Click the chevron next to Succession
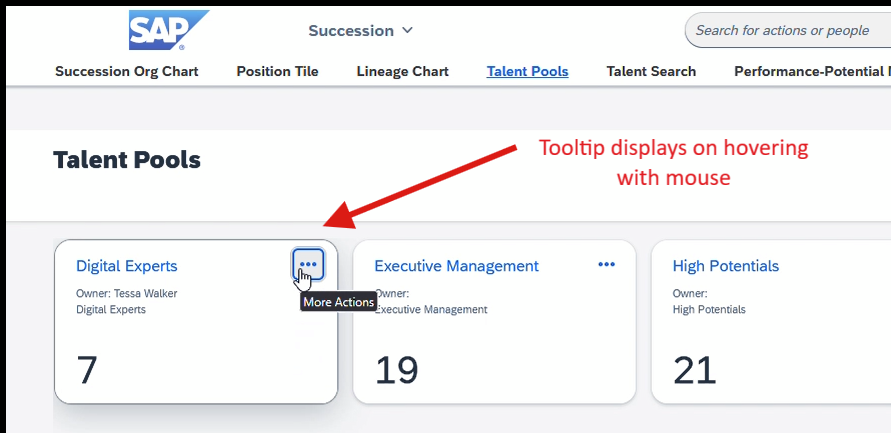The width and height of the screenshot is (891, 433). (407, 30)
